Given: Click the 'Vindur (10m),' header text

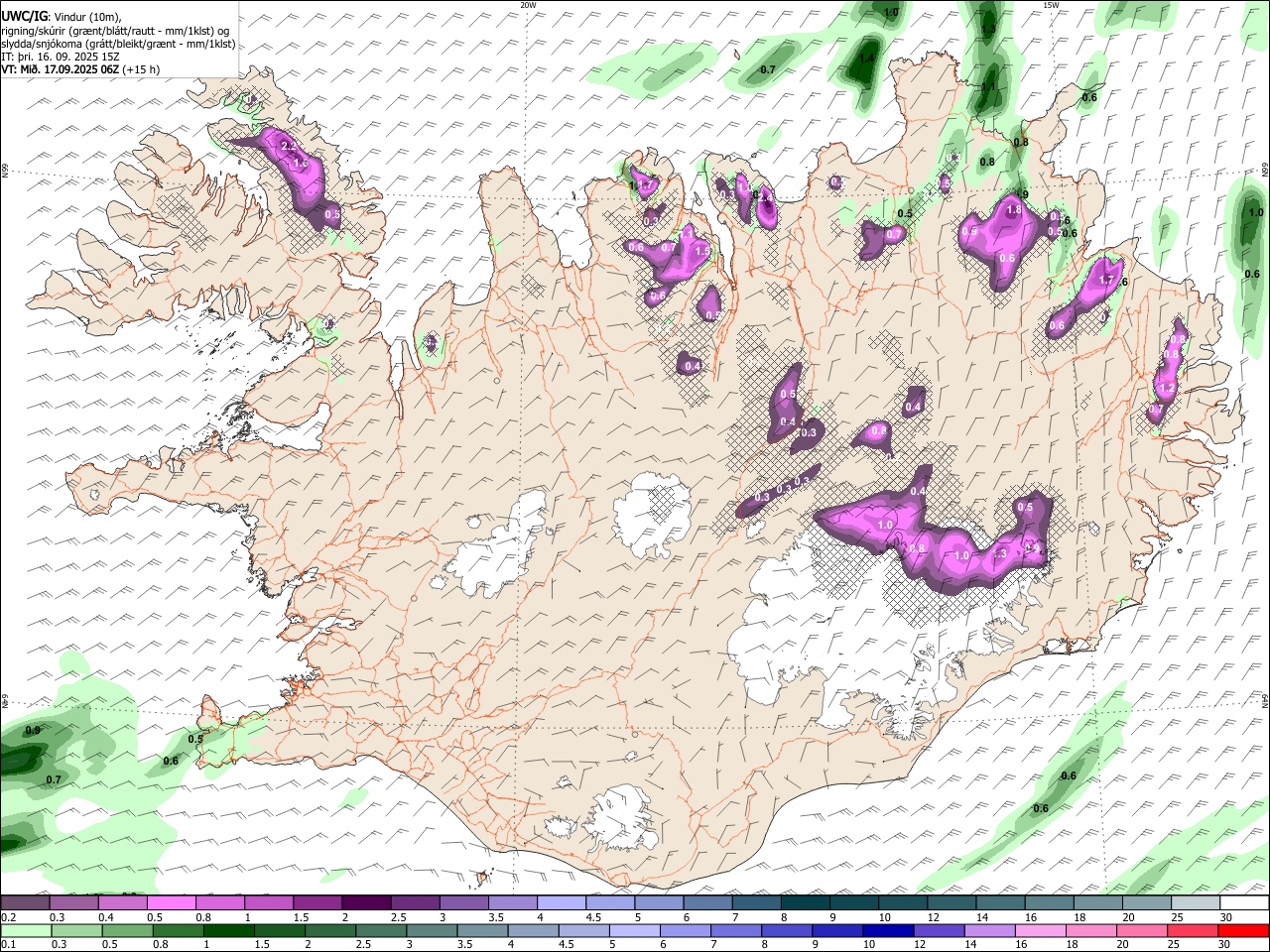Looking at the screenshot, I should 86,17.
